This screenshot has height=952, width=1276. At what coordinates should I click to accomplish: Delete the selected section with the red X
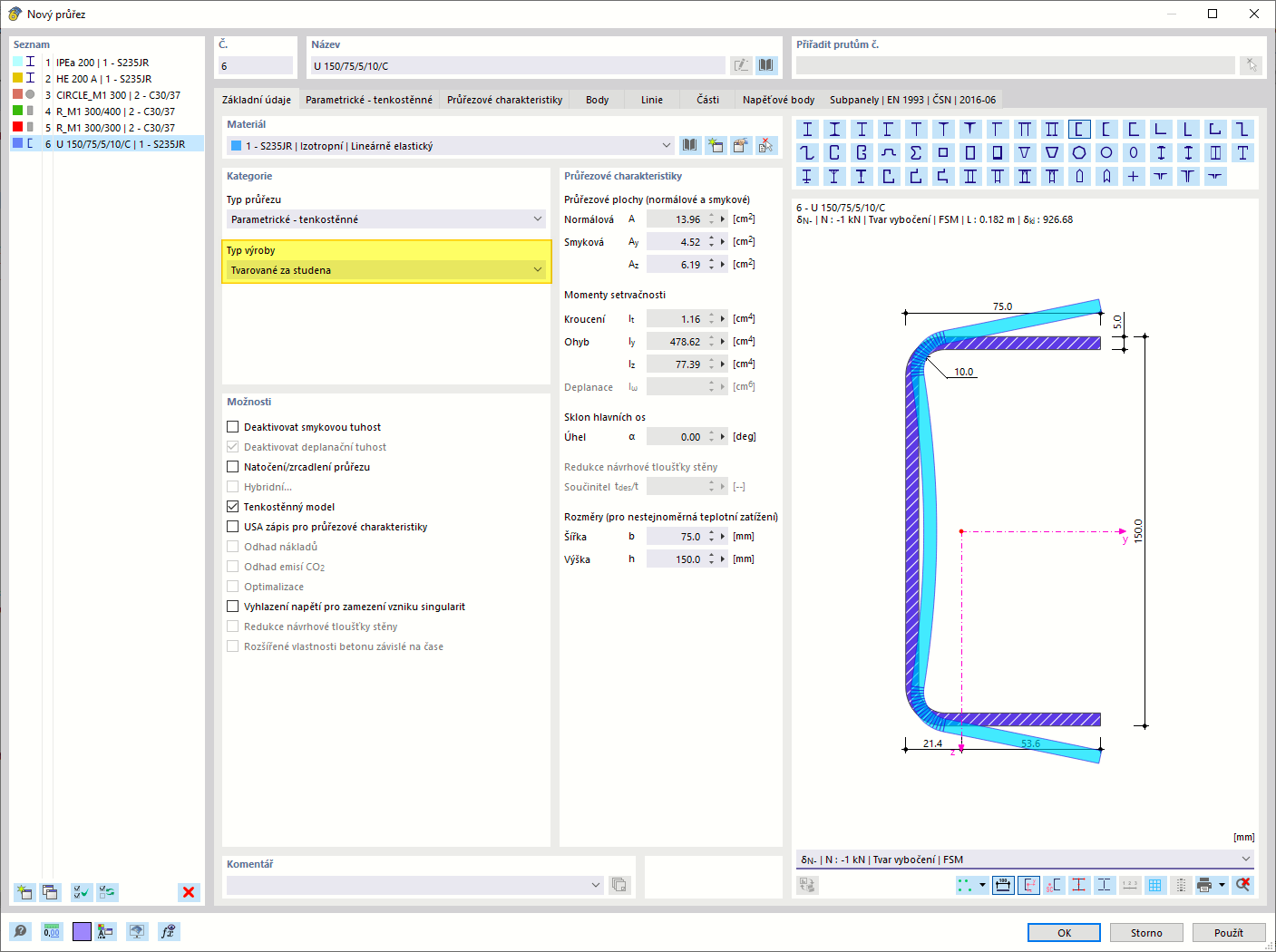189,892
